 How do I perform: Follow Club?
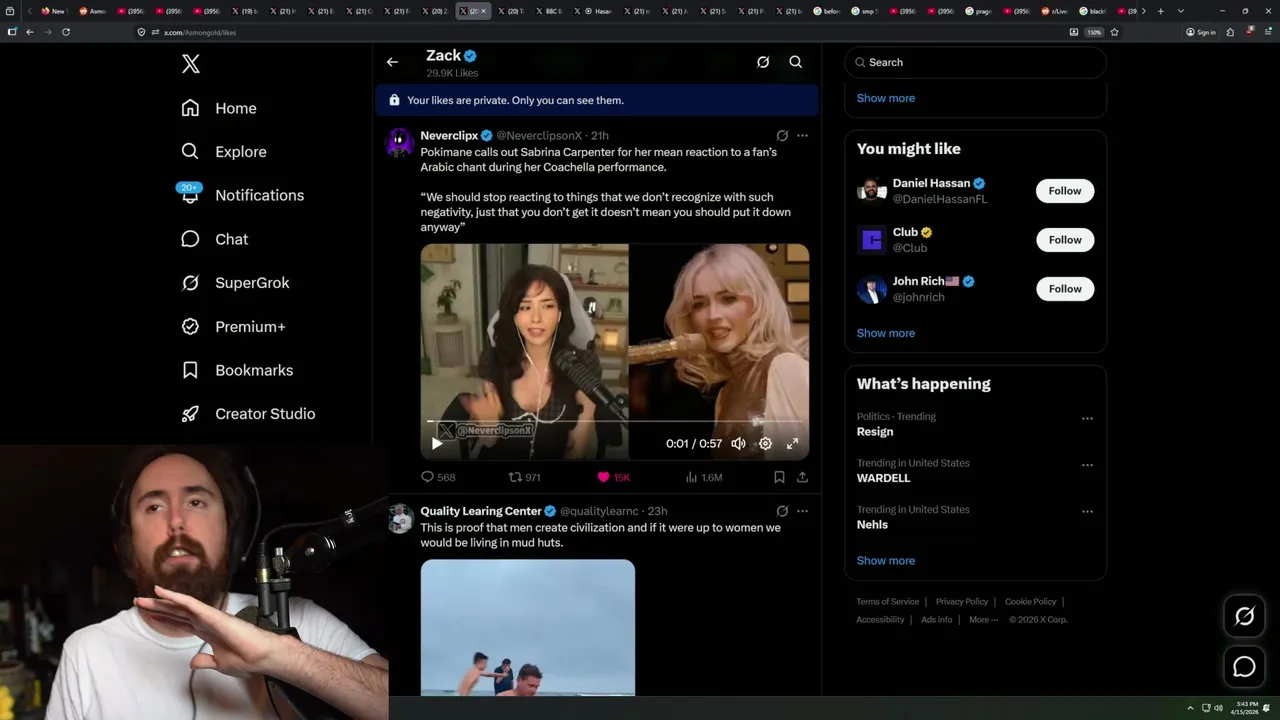[x=1065, y=240]
